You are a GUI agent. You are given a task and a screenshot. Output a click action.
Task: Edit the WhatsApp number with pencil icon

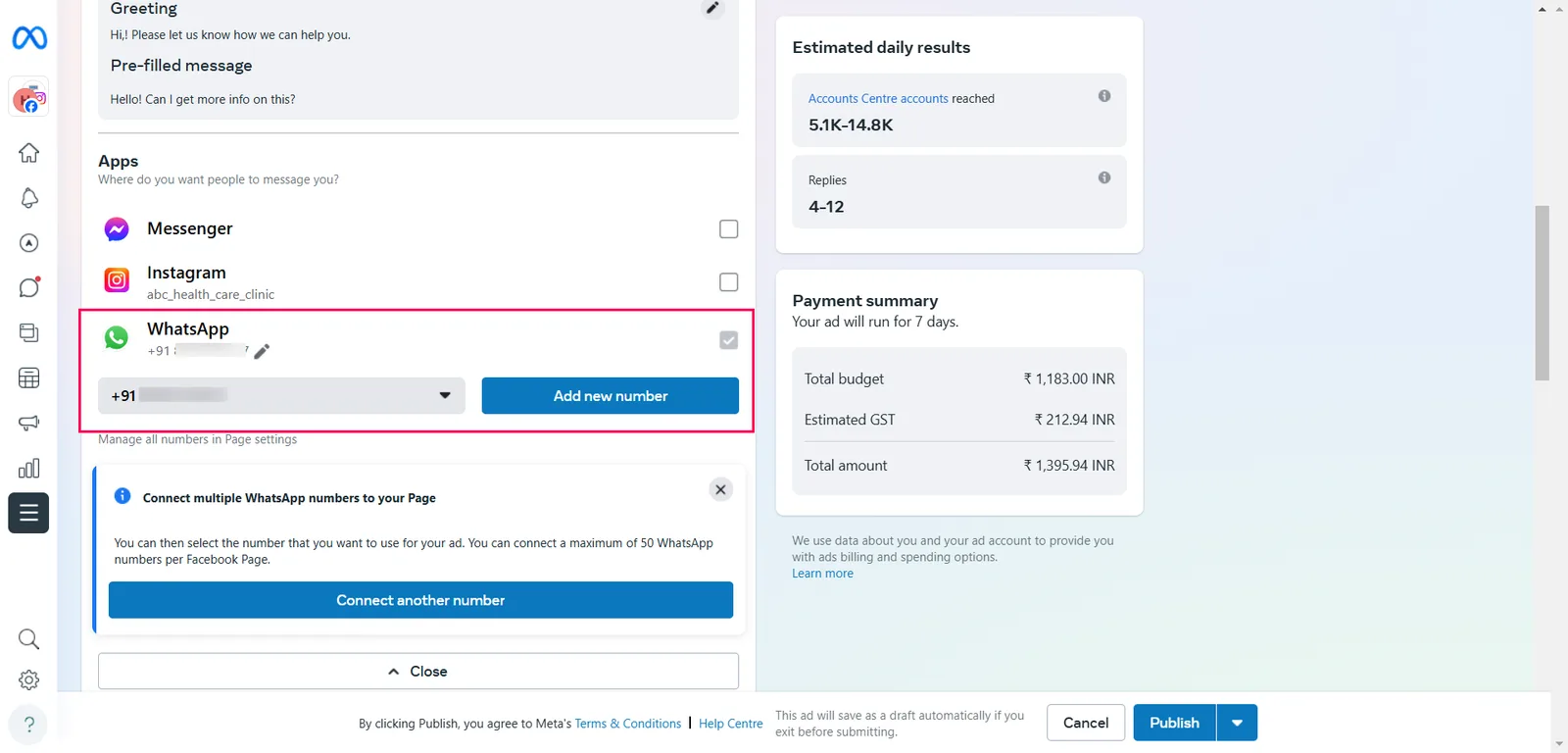(x=262, y=351)
